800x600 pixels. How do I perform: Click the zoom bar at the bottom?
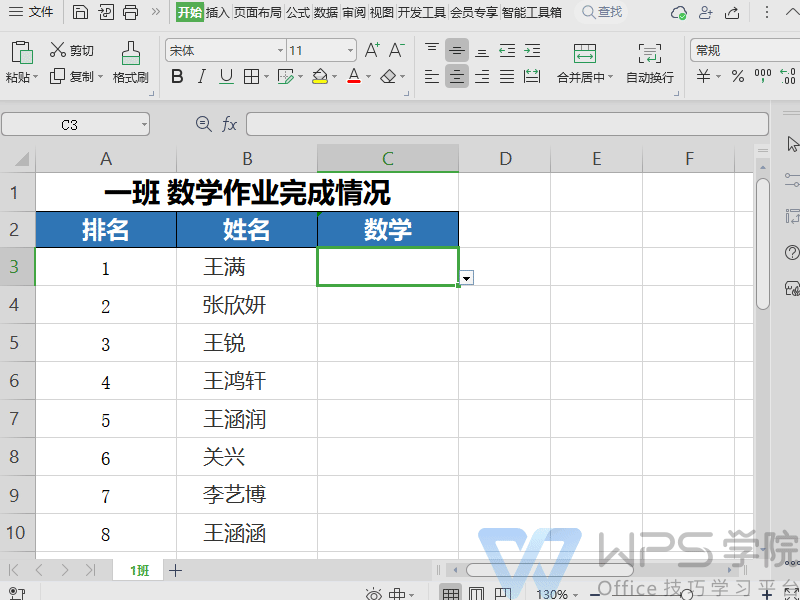(681, 594)
